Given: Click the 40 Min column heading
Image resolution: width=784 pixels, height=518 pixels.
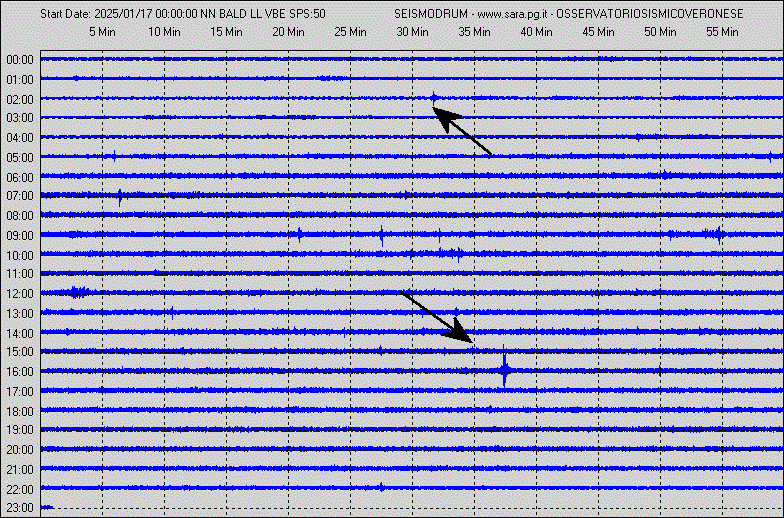Looking at the screenshot, I should coord(536,32).
